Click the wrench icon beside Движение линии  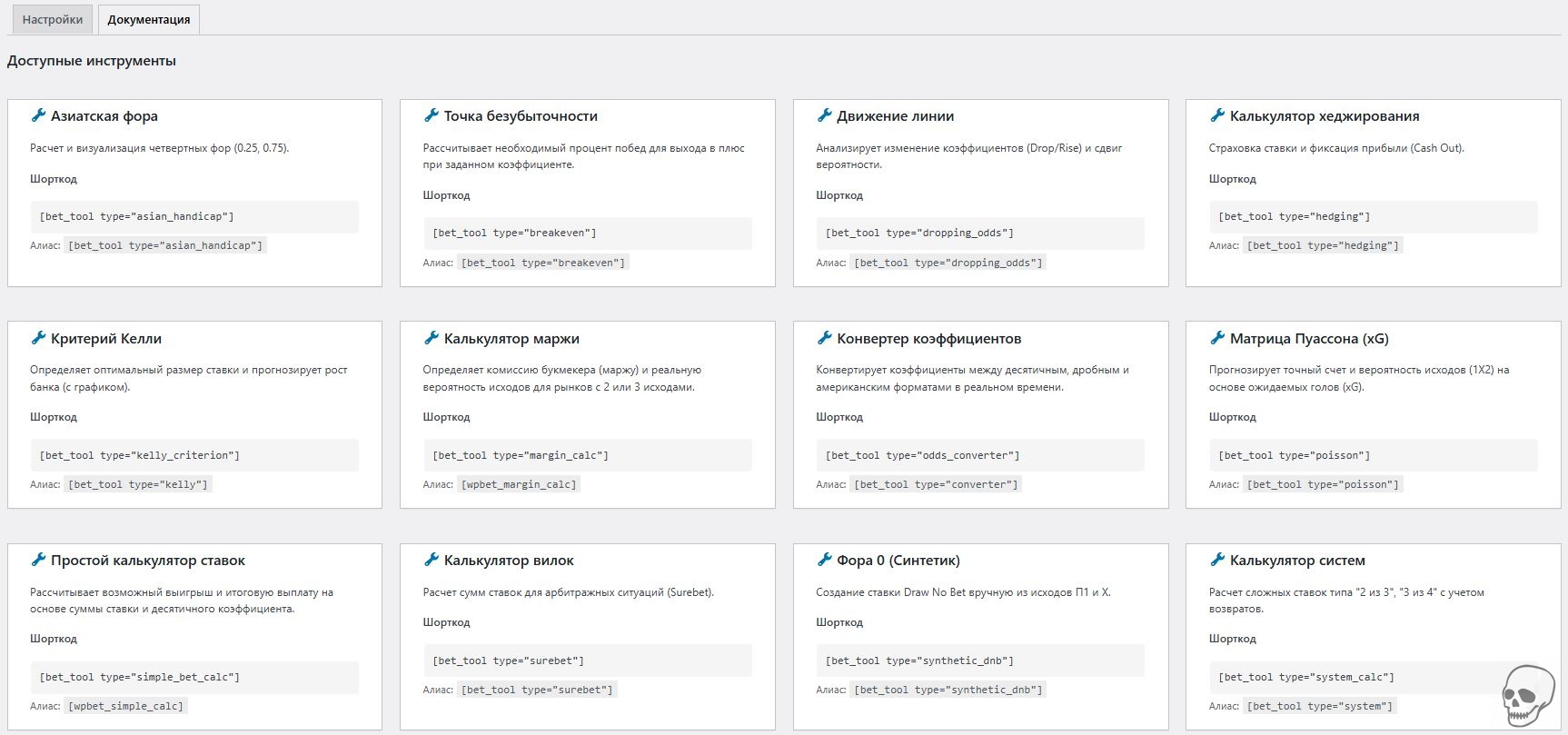click(824, 115)
